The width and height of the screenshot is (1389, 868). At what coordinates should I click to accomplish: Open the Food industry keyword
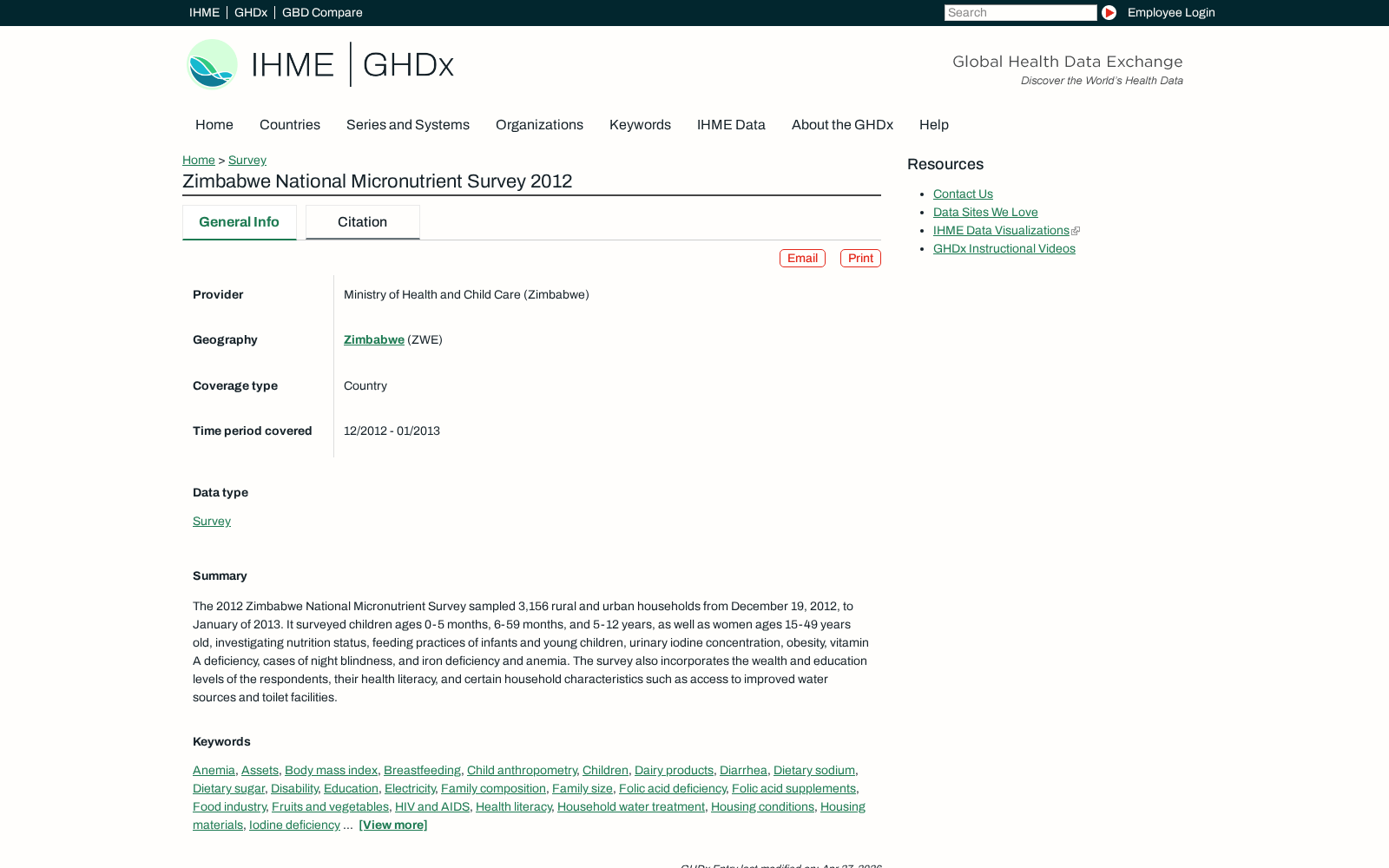(229, 807)
